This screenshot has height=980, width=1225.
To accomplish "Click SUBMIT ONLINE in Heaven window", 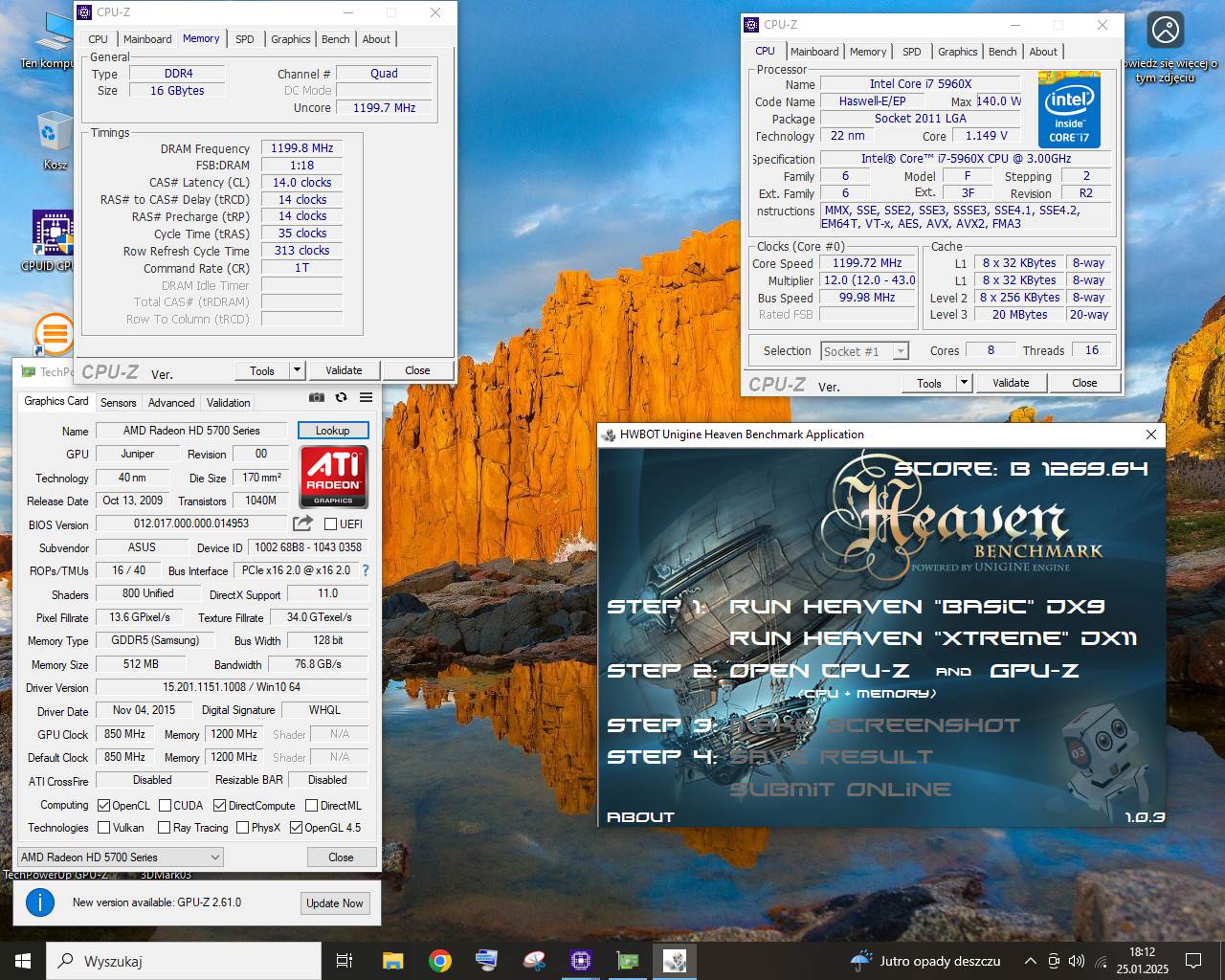I will (840, 790).
